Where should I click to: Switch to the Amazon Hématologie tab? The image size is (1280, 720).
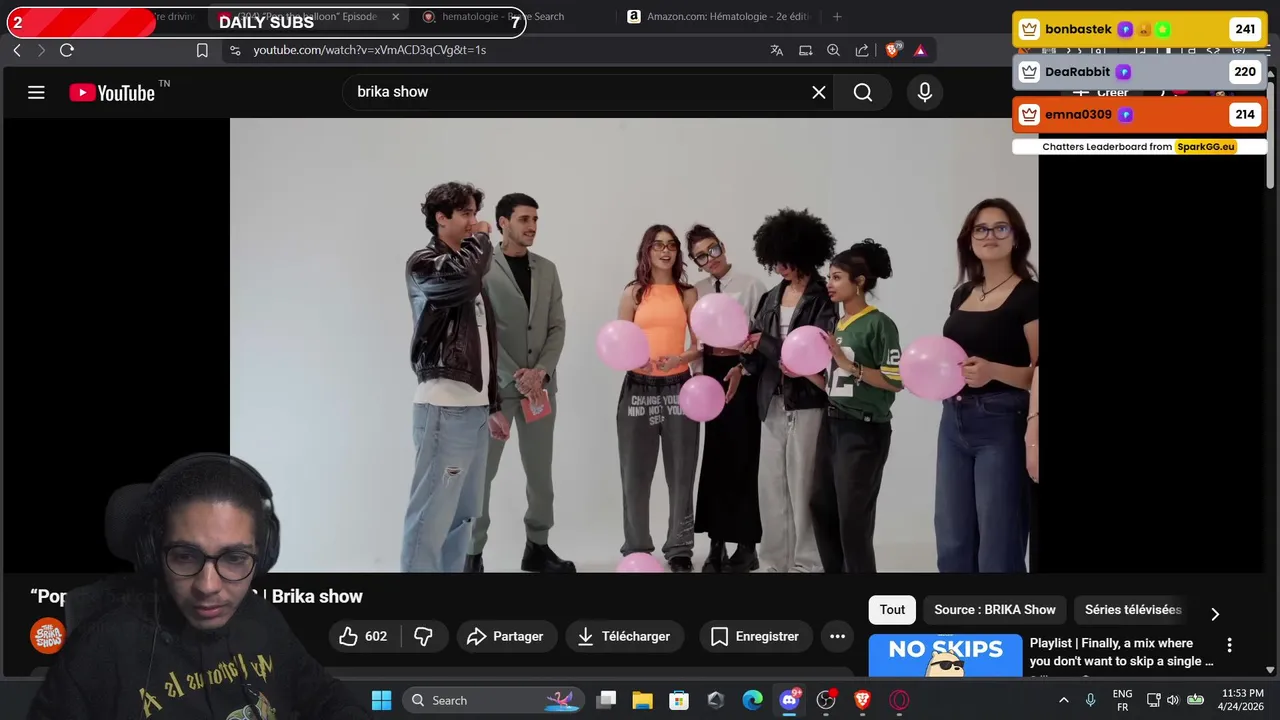[x=720, y=16]
